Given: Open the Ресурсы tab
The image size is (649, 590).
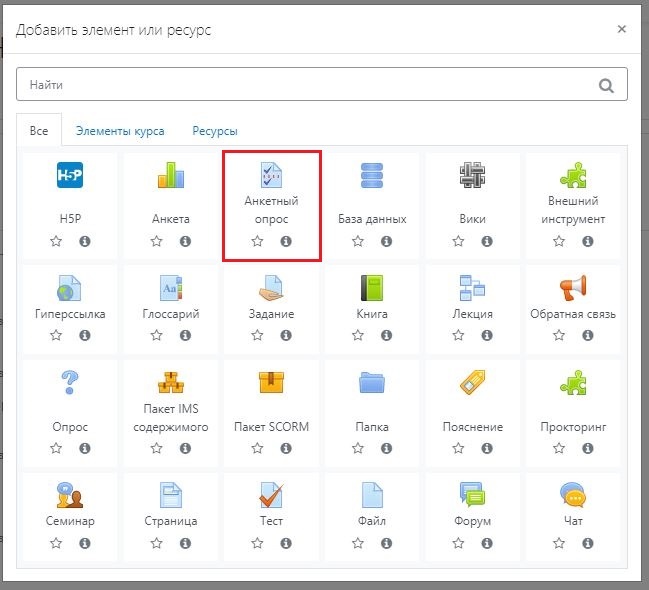Looking at the screenshot, I should tap(215, 131).
